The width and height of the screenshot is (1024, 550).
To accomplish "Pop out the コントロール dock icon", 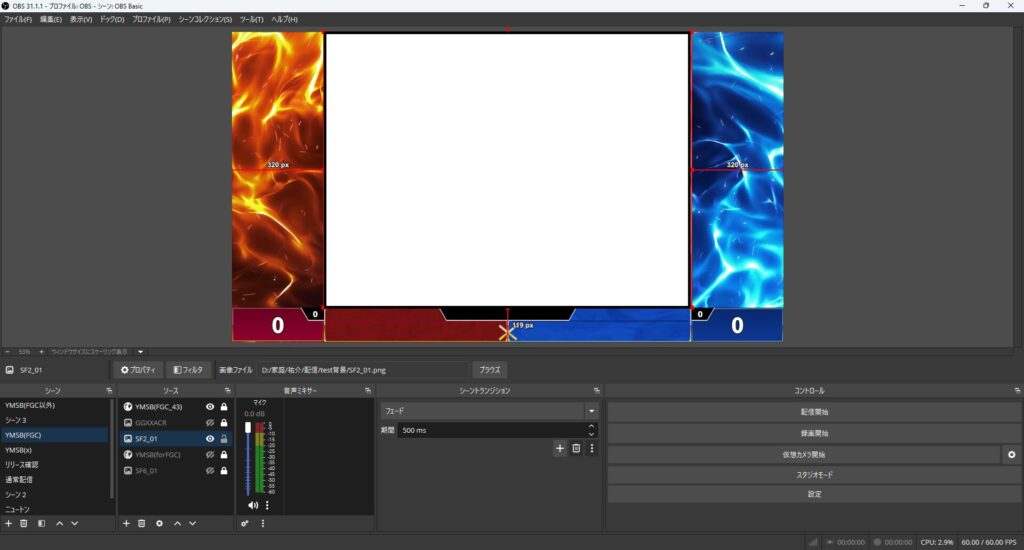I will pos(1017,391).
